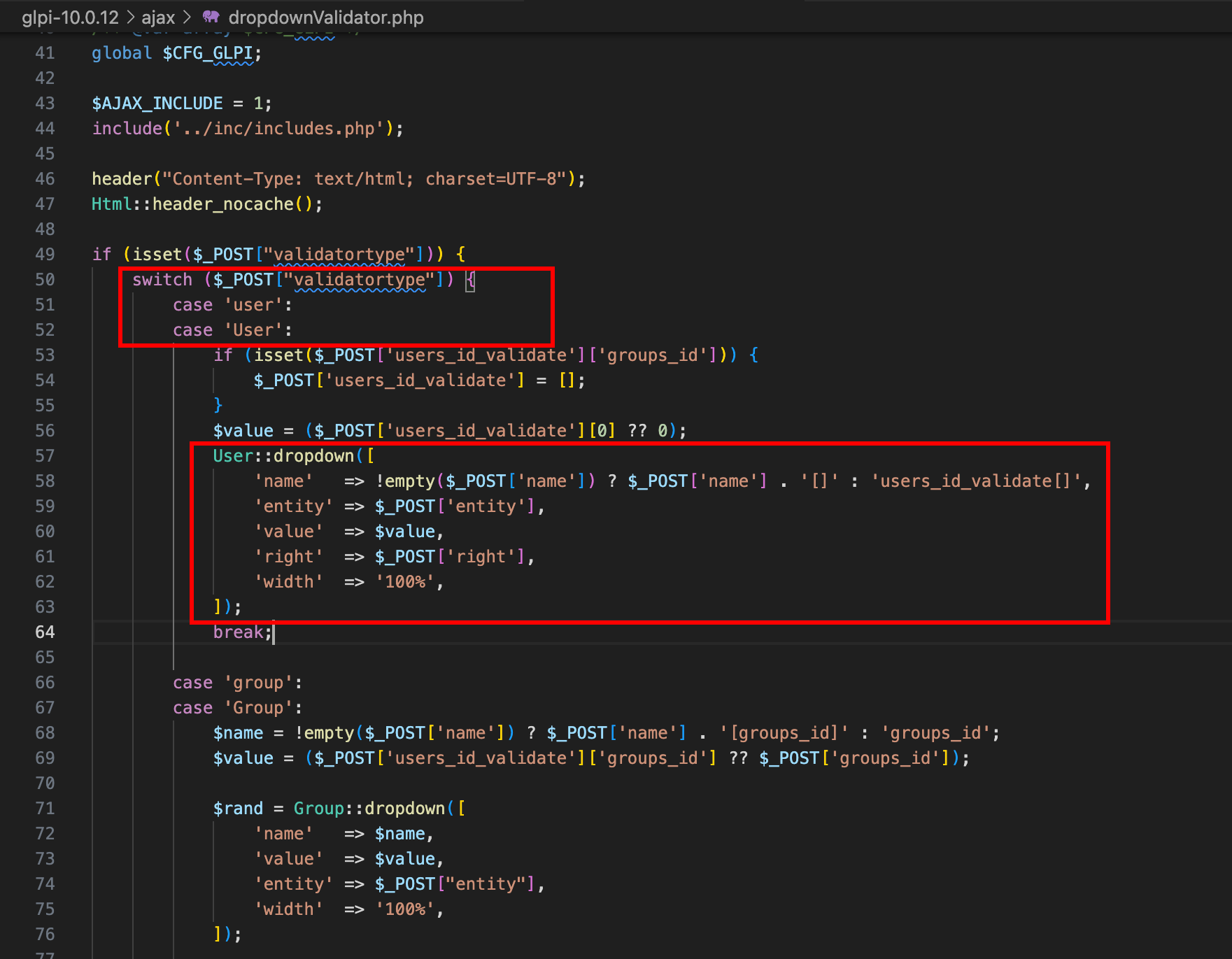Image resolution: width=1232 pixels, height=959 pixels.
Task: Click line number 64 in gutter
Action: pos(45,632)
